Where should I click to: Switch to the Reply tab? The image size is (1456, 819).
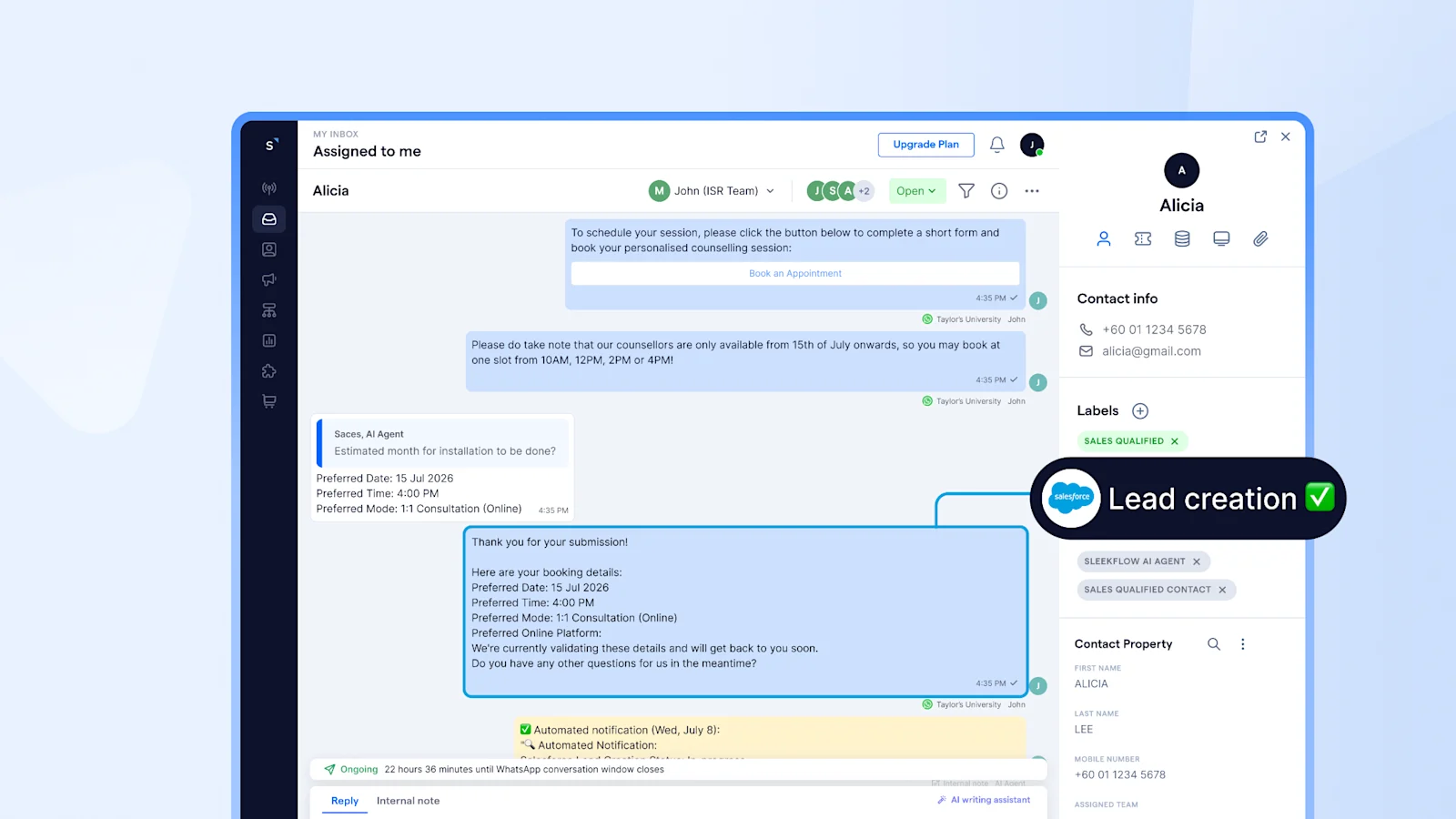[x=345, y=801]
